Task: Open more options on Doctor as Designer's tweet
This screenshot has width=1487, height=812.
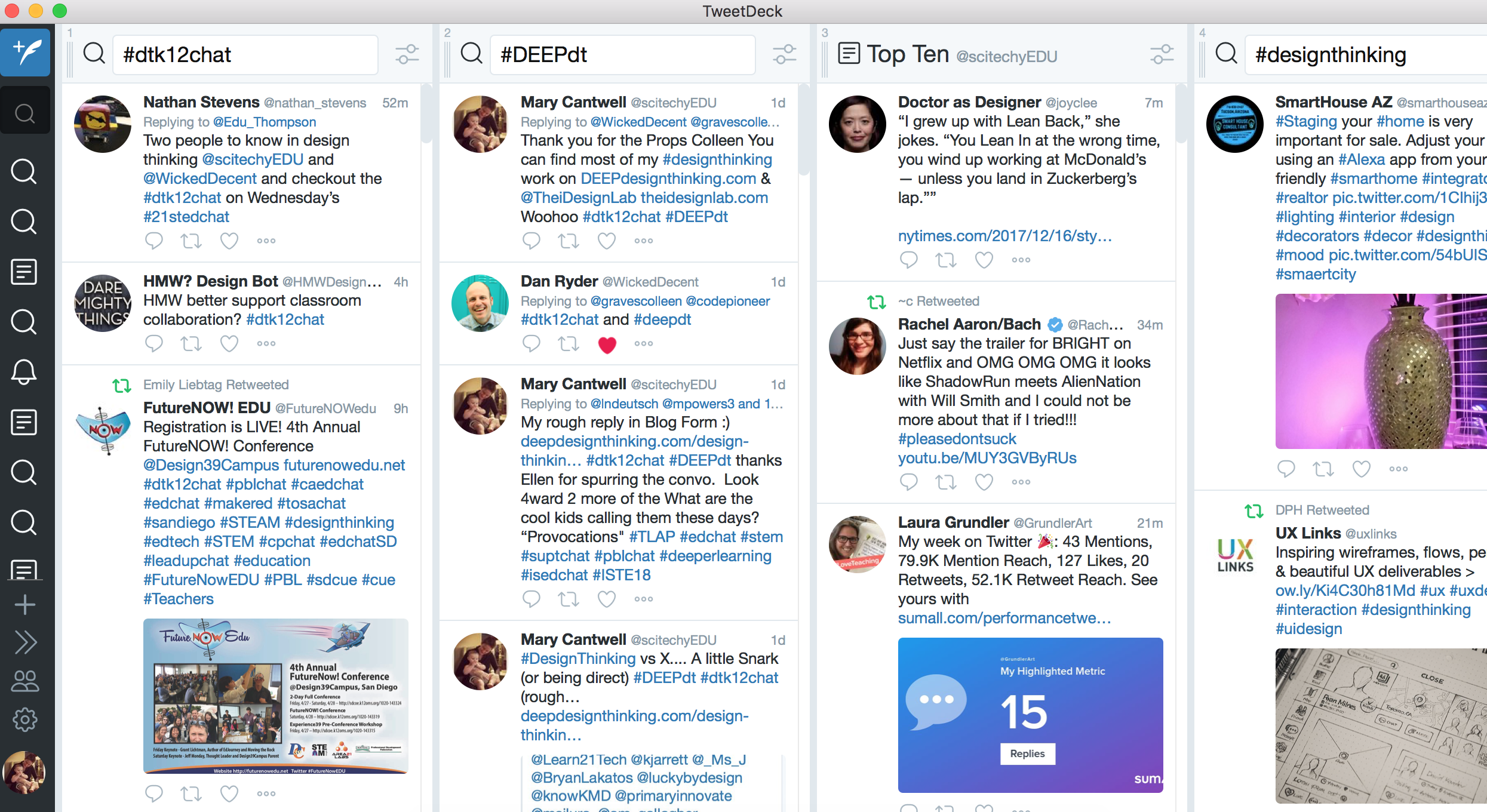Action: coord(1021,260)
